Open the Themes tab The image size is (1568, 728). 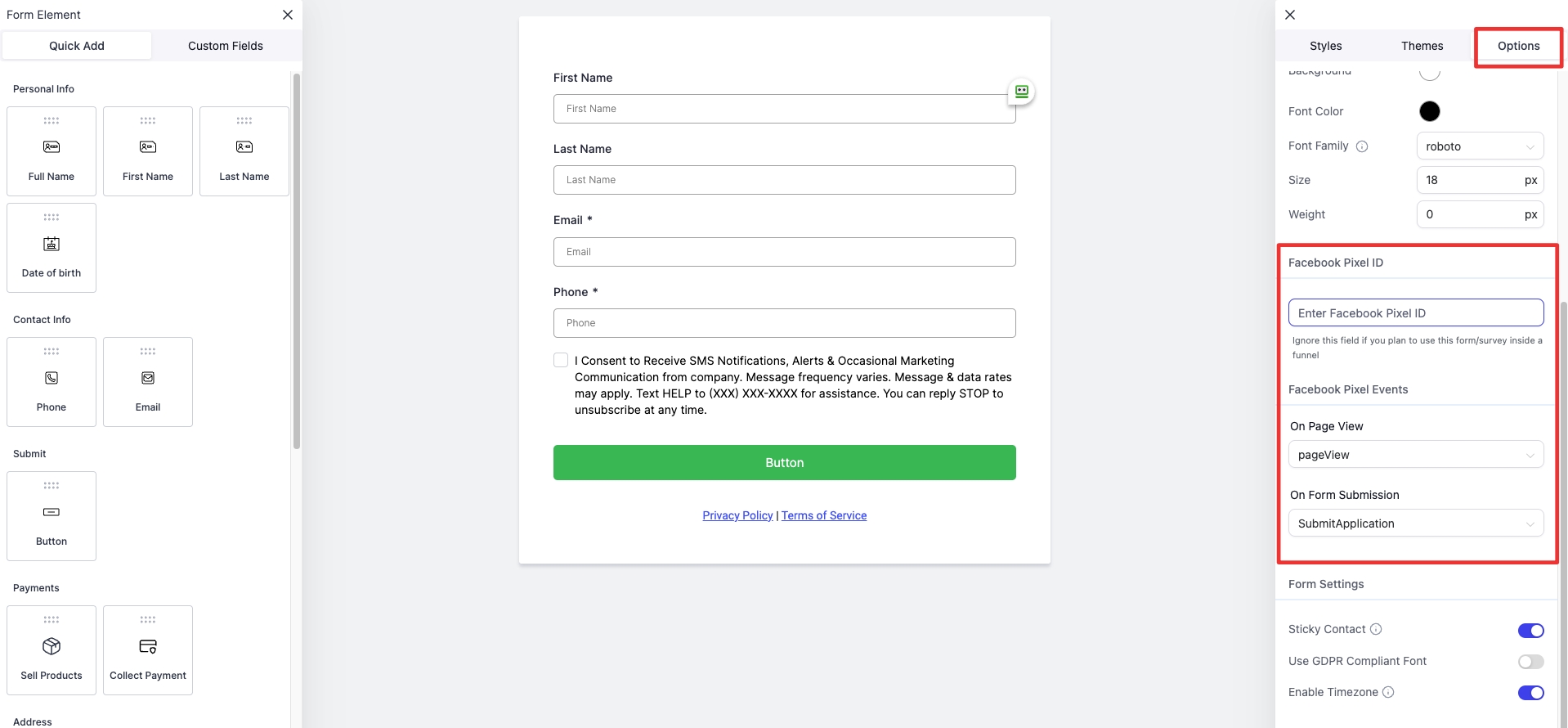pyautogui.click(x=1422, y=46)
